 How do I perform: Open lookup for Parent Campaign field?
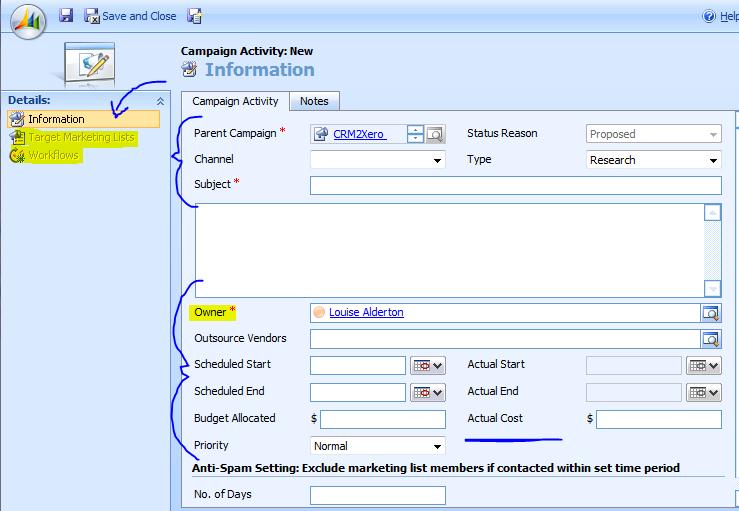tap(436, 134)
